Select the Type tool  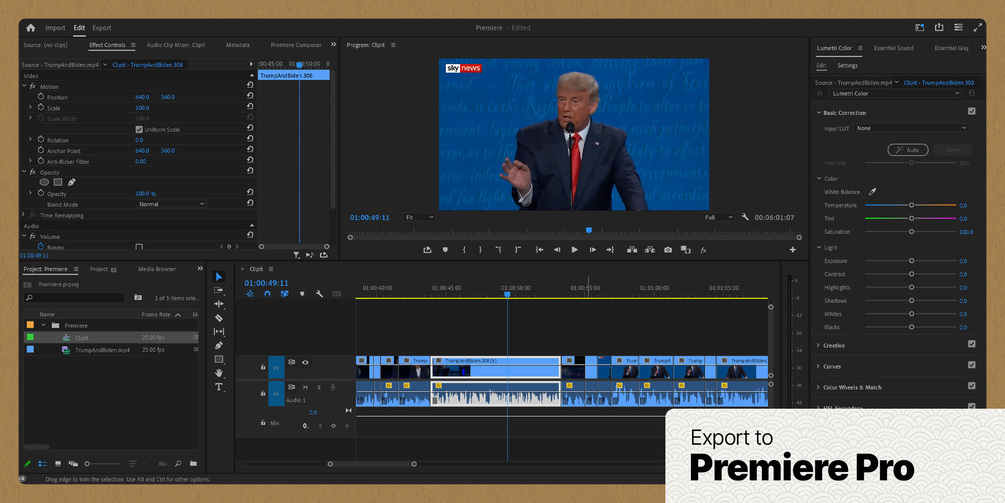[x=219, y=387]
